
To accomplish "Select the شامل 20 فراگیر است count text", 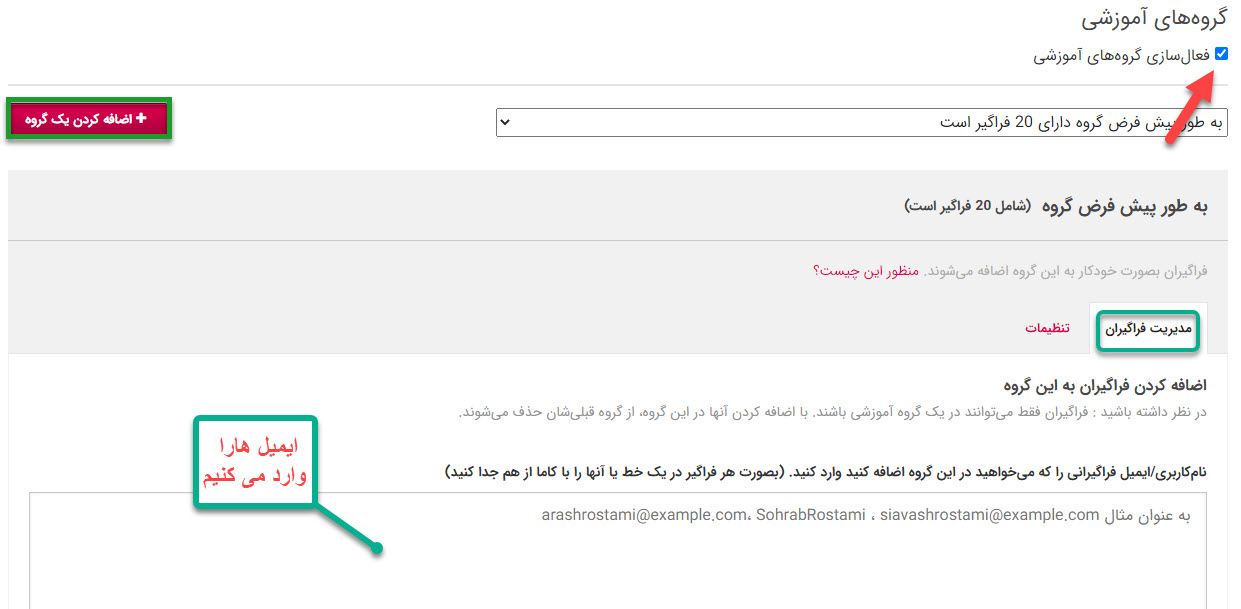I will (x=967, y=206).
